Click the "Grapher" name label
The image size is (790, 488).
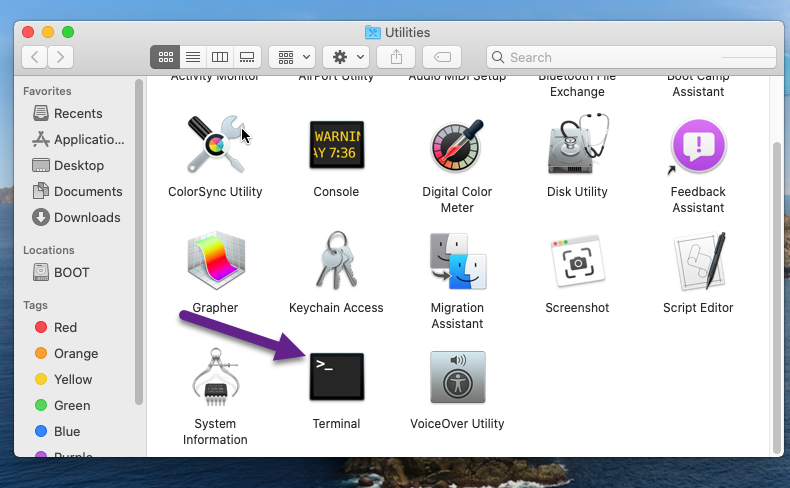pos(215,308)
